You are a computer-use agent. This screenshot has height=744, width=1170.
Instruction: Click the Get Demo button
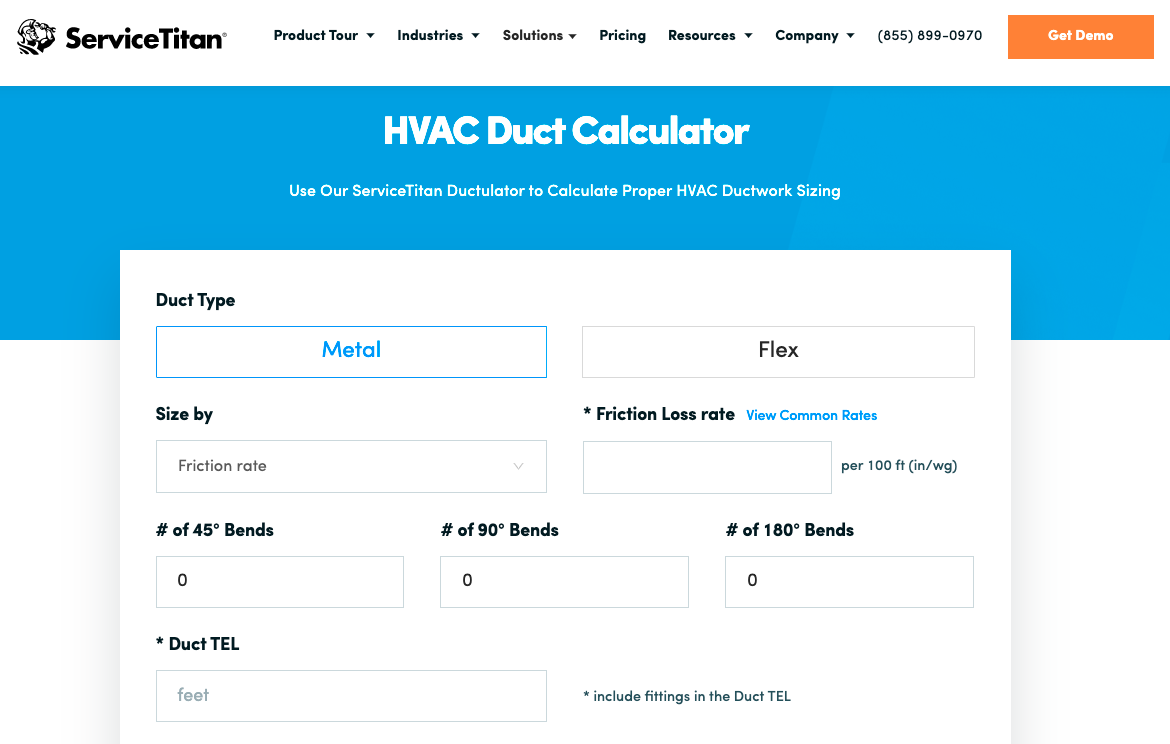pyautogui.click(x=1080, y=36)
